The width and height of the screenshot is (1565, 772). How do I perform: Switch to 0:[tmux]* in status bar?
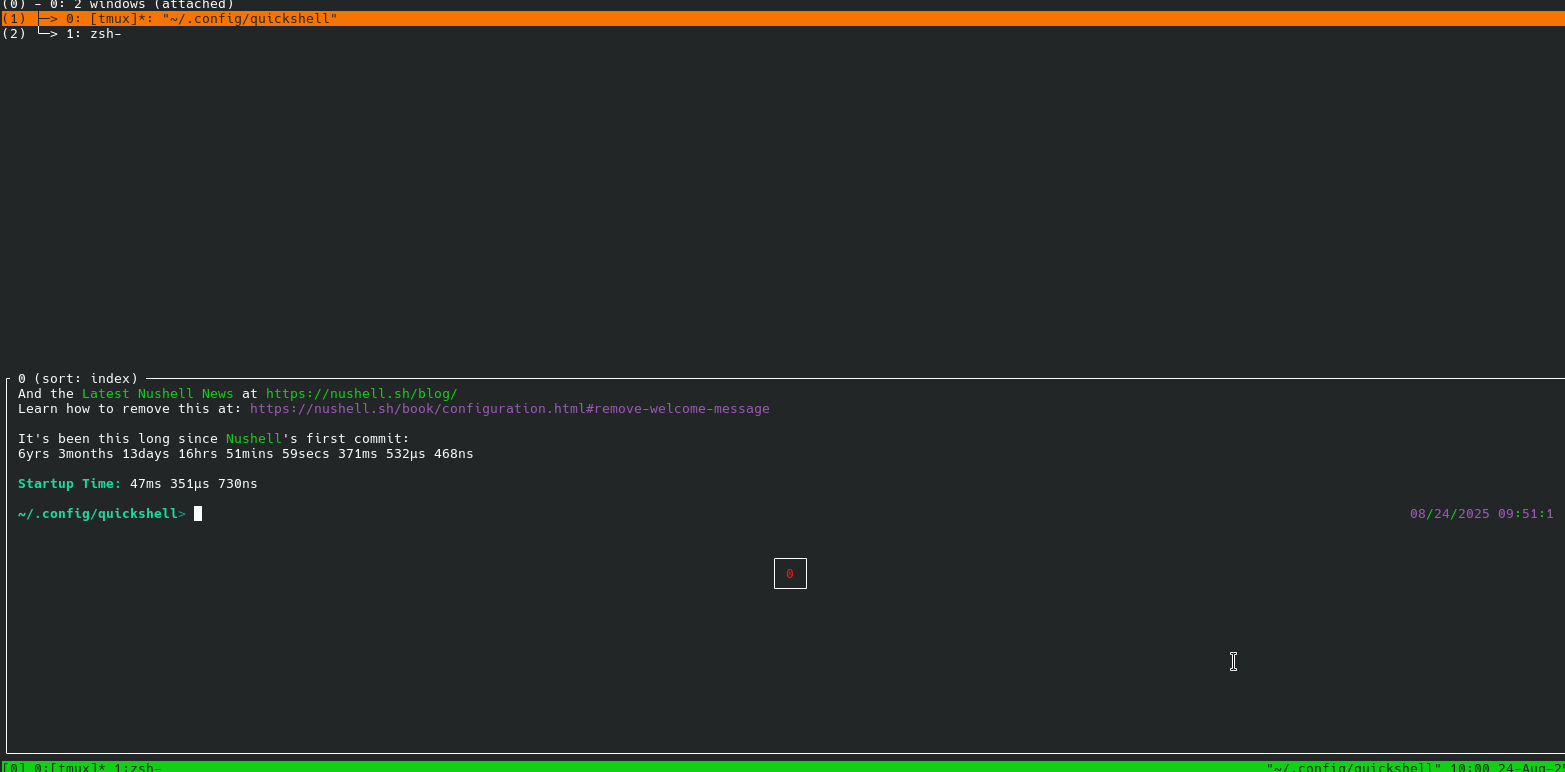70,767
